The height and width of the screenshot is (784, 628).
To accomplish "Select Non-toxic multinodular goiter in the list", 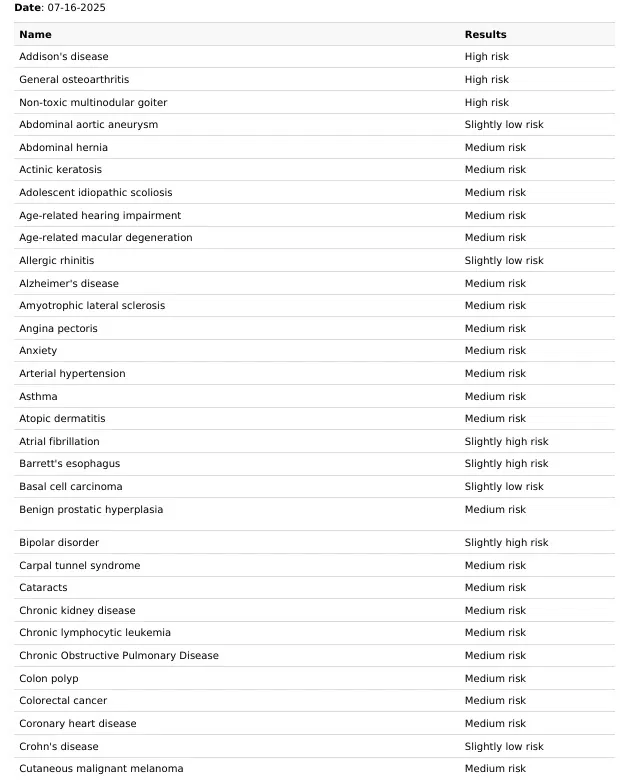I will (93, 103).
